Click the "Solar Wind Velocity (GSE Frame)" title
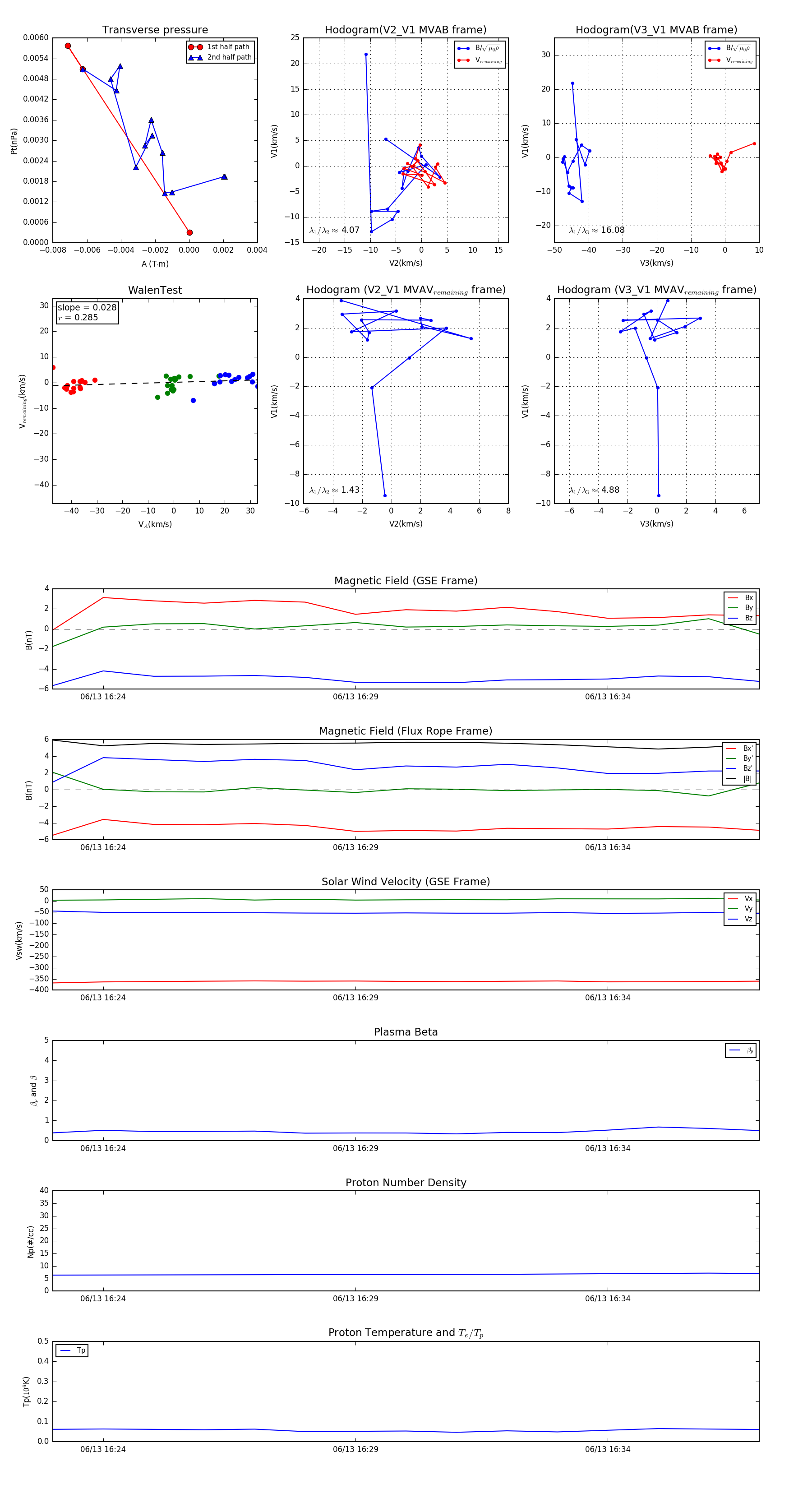This screenshot has width=812, height=1489. pyautogui.click(x=406, y=882)
